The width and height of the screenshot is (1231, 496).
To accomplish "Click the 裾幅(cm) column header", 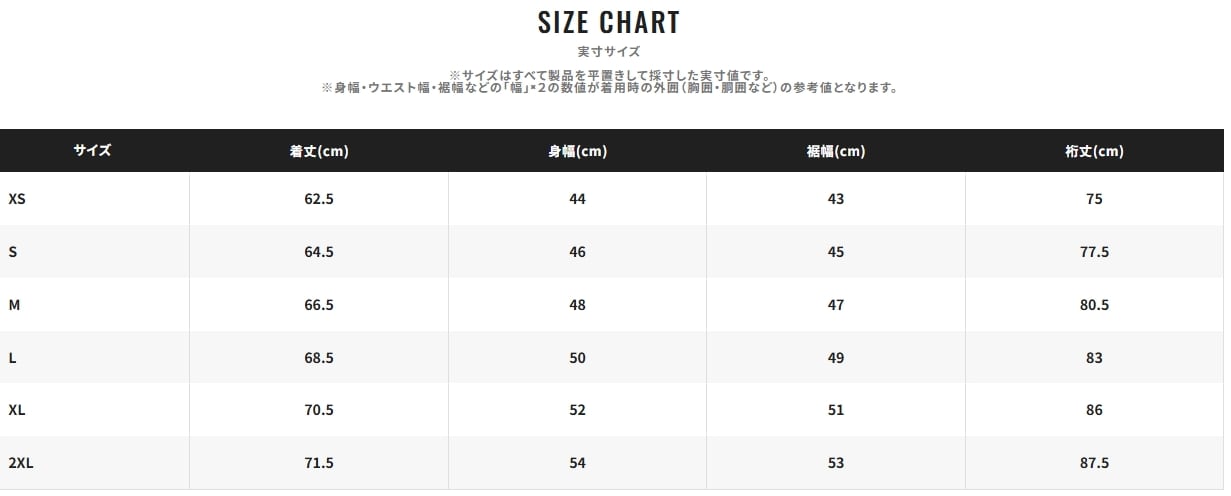I will point(836,152).
